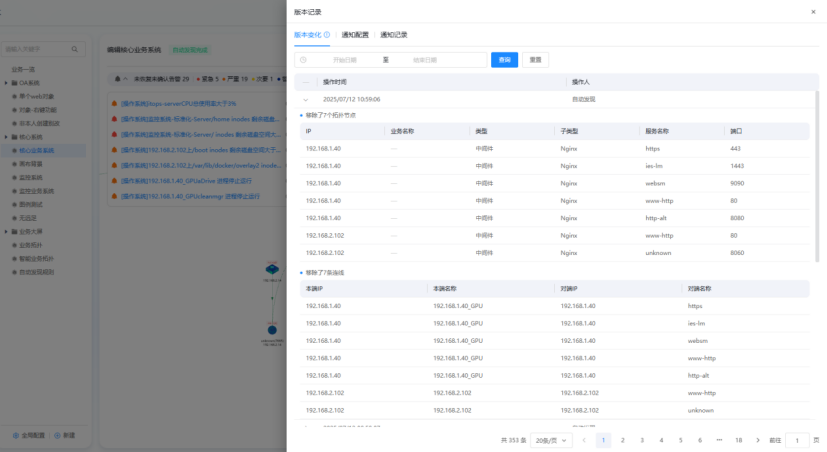Image resolution: width=827 pixels, height=452 pixels.
Task: Expand the OA系统 folder
Action: [x=6, y=83]
